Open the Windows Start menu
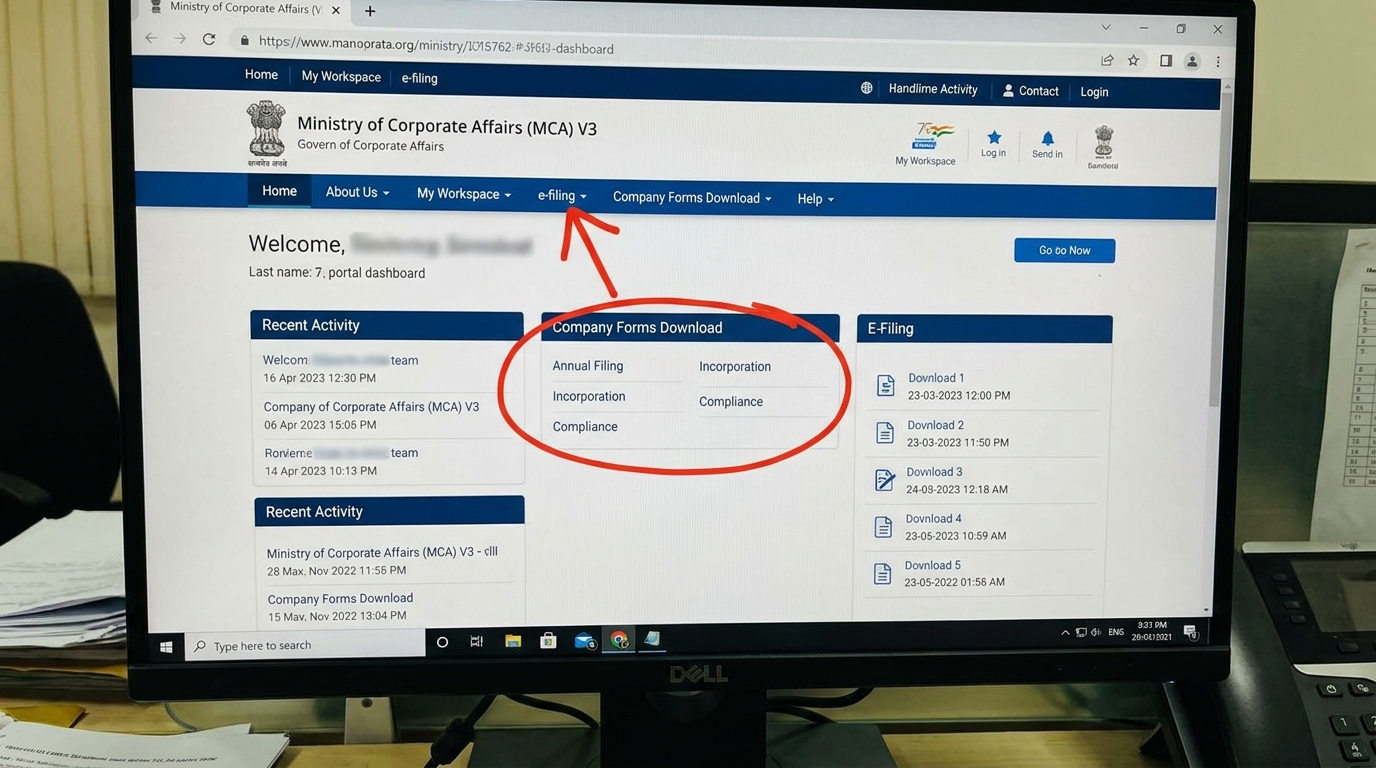1376x768 pixels. (166, 647)
